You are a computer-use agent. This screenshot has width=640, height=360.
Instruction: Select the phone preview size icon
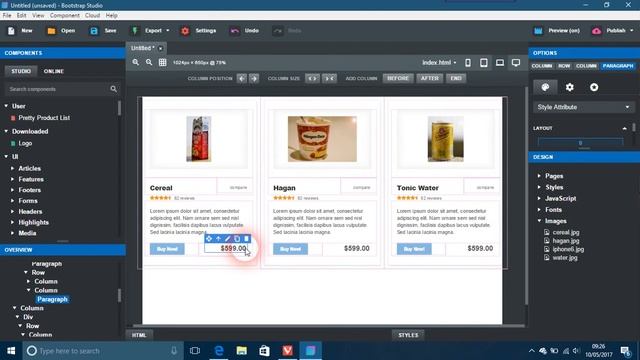pyautogui.click(x=468, y=63)
